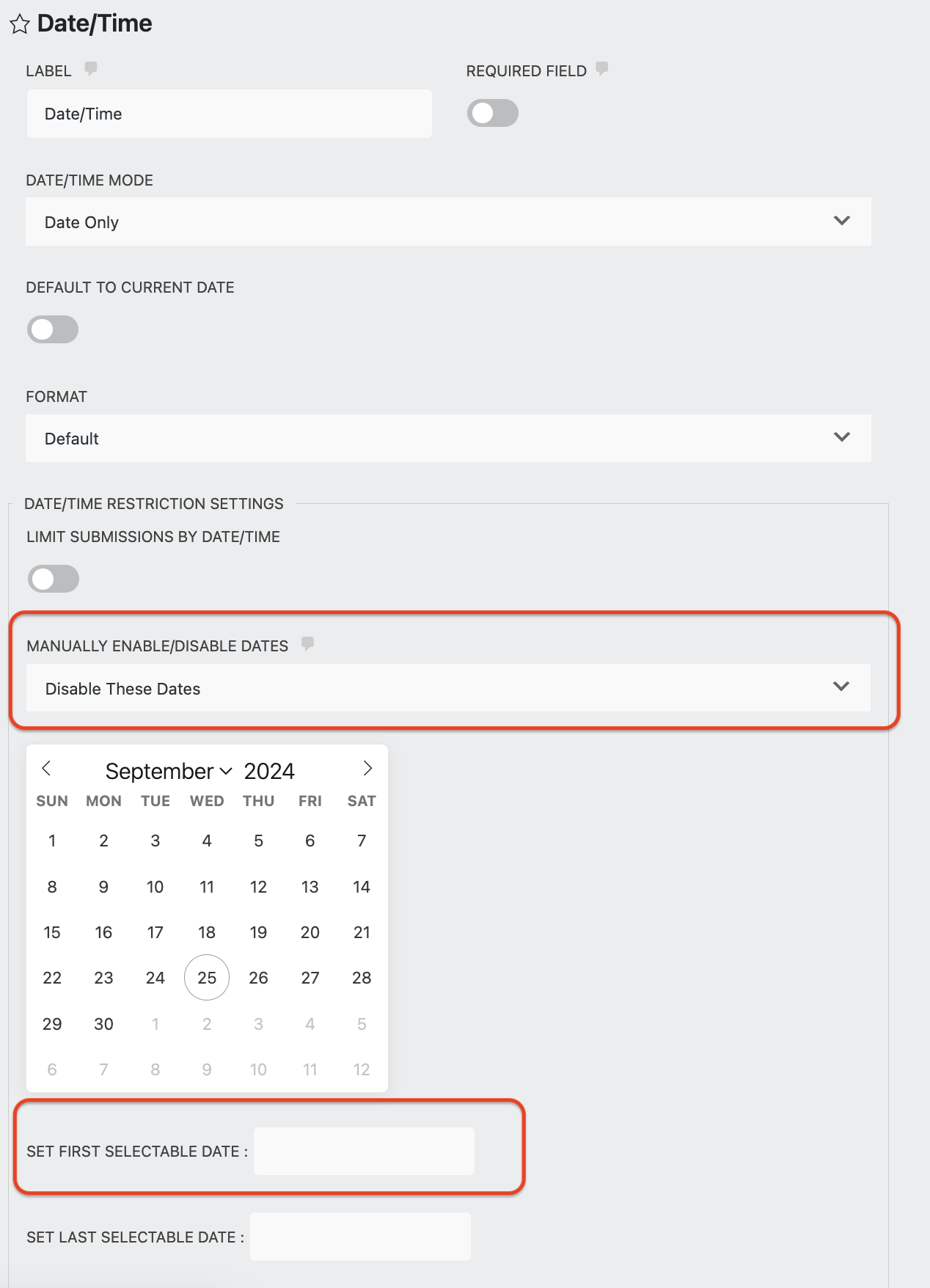This screenshot has width=930, height=1288.
Task: Click the star icon next to Date/Time
Action: coord(21,24)
